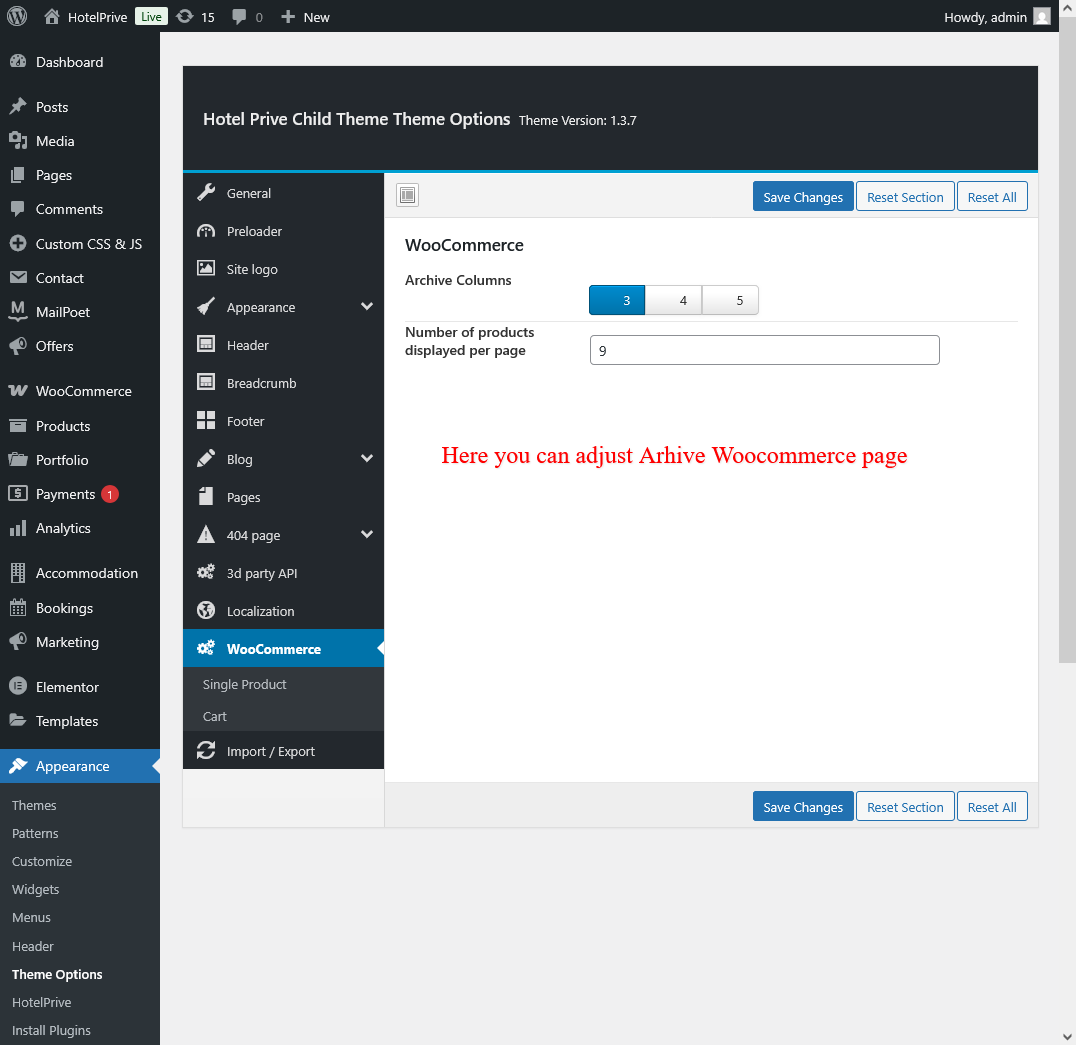Open the Preloader section icon
This screenshot has width=1076, height=1045.
206,231
